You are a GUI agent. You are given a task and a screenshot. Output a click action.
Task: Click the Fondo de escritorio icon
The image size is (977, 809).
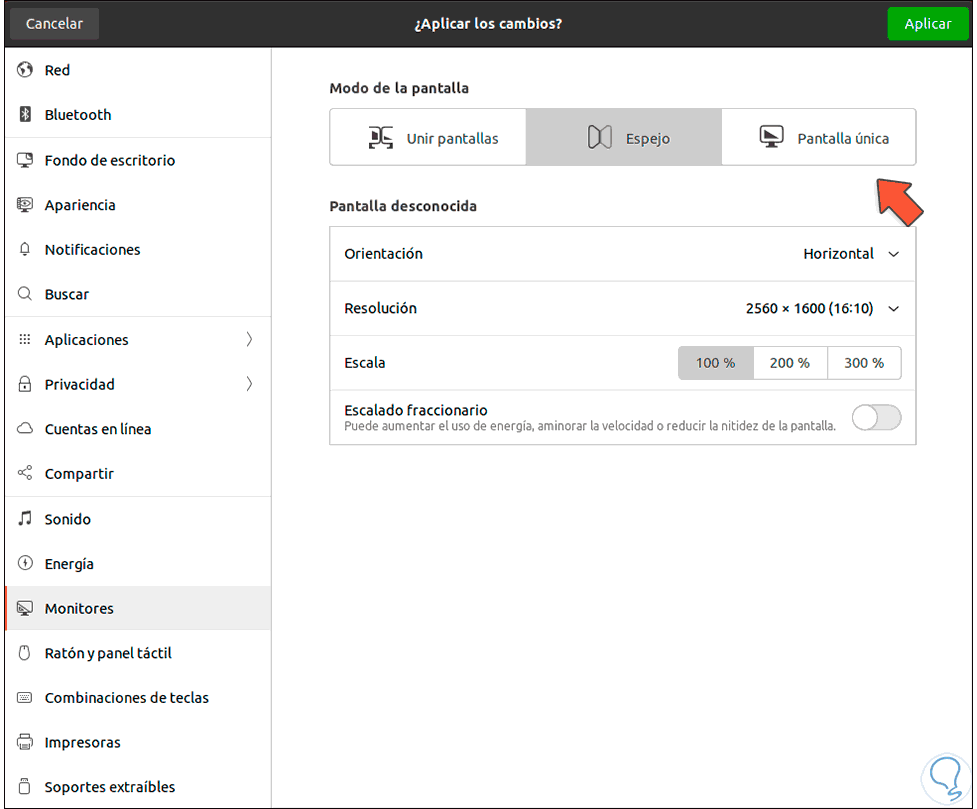25,160
